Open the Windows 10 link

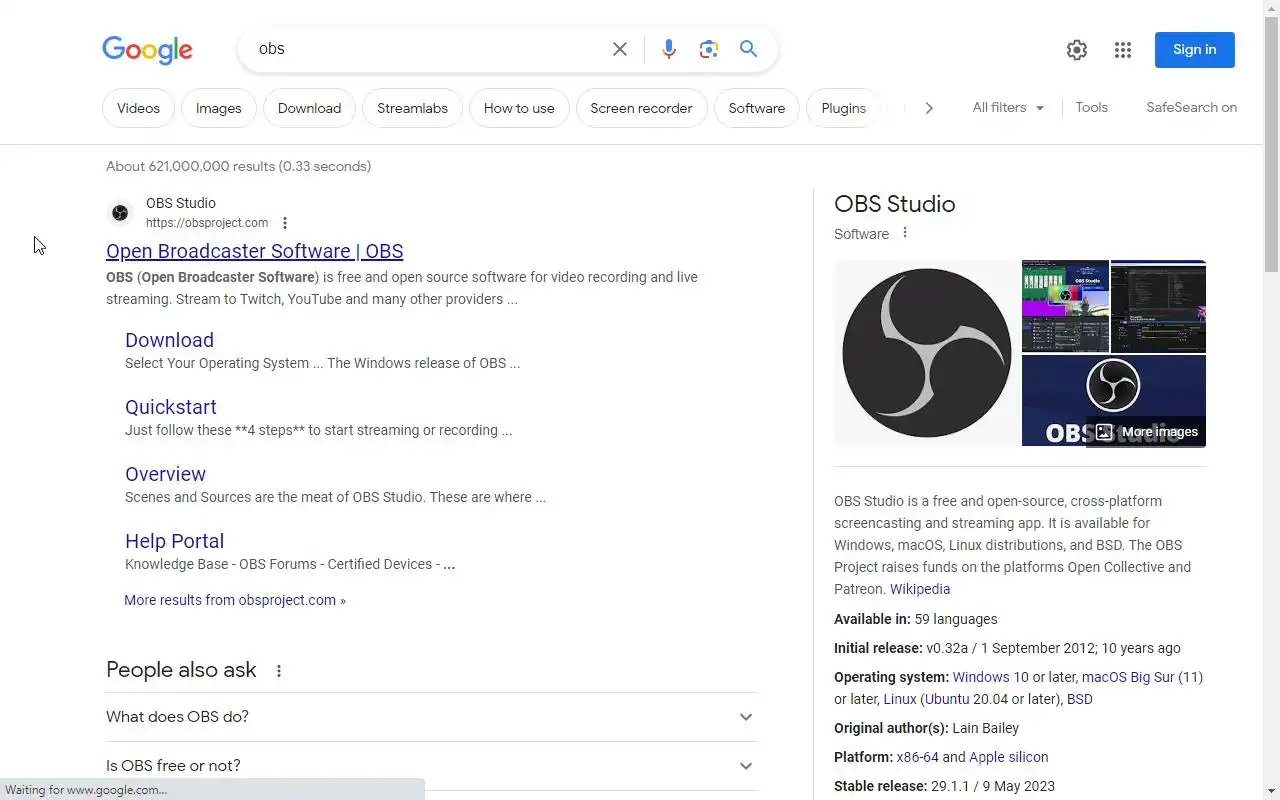(990, 677)
